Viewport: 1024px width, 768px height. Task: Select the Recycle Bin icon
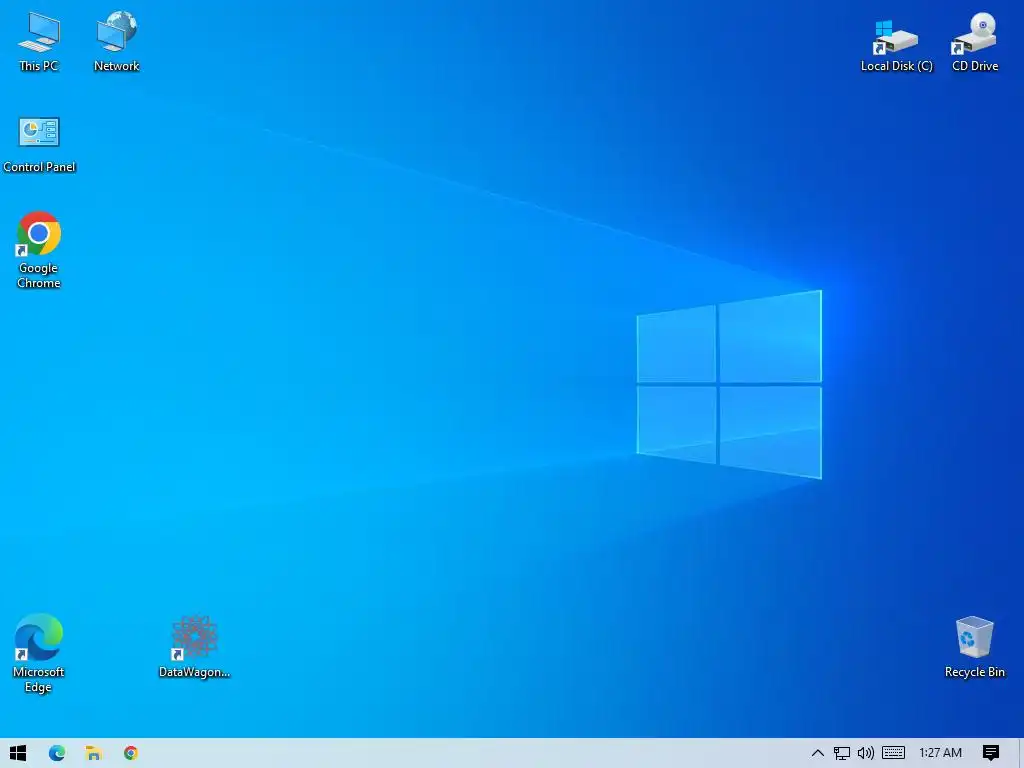974,647
